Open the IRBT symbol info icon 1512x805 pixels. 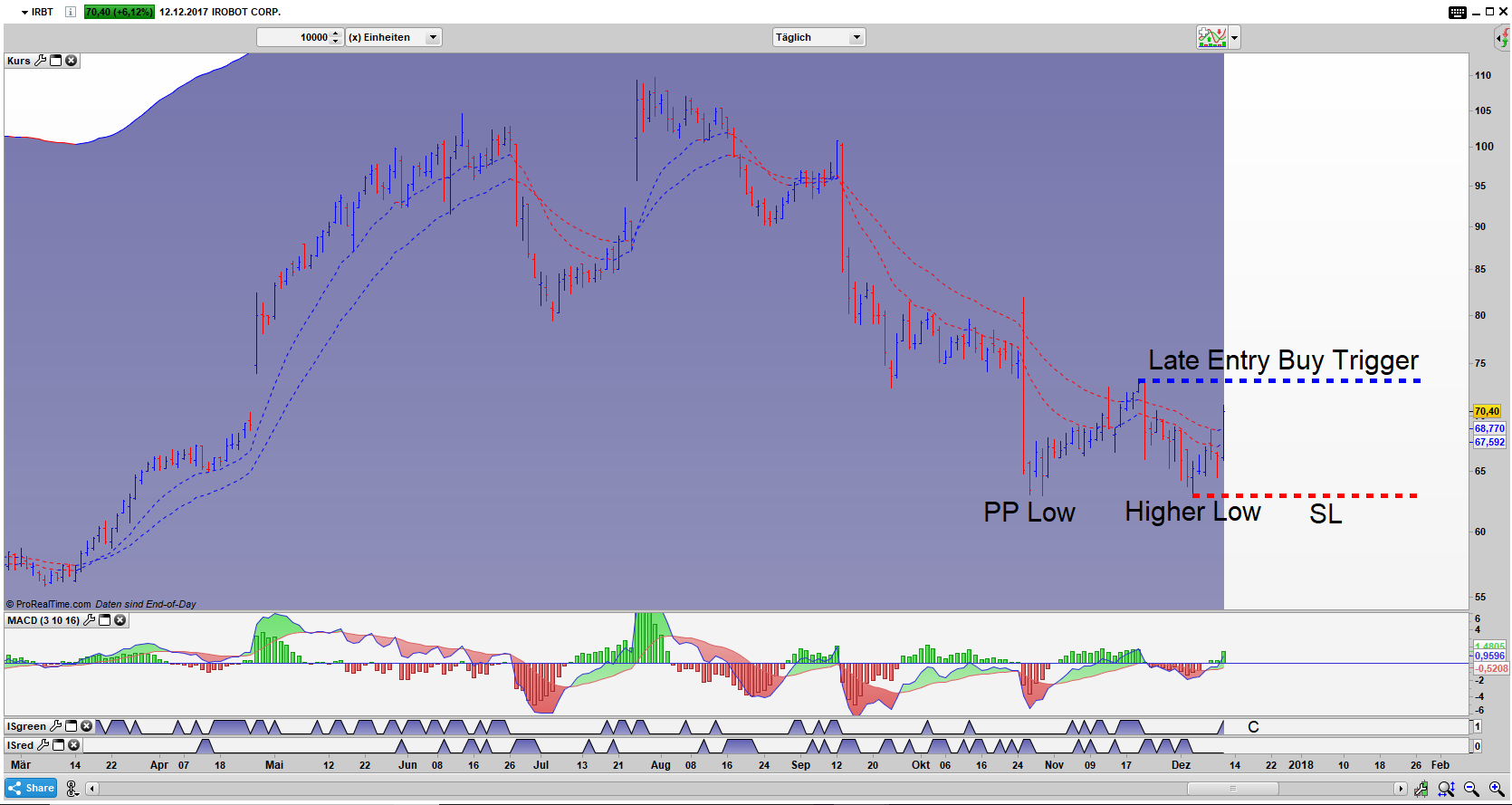tap(71, 12)
